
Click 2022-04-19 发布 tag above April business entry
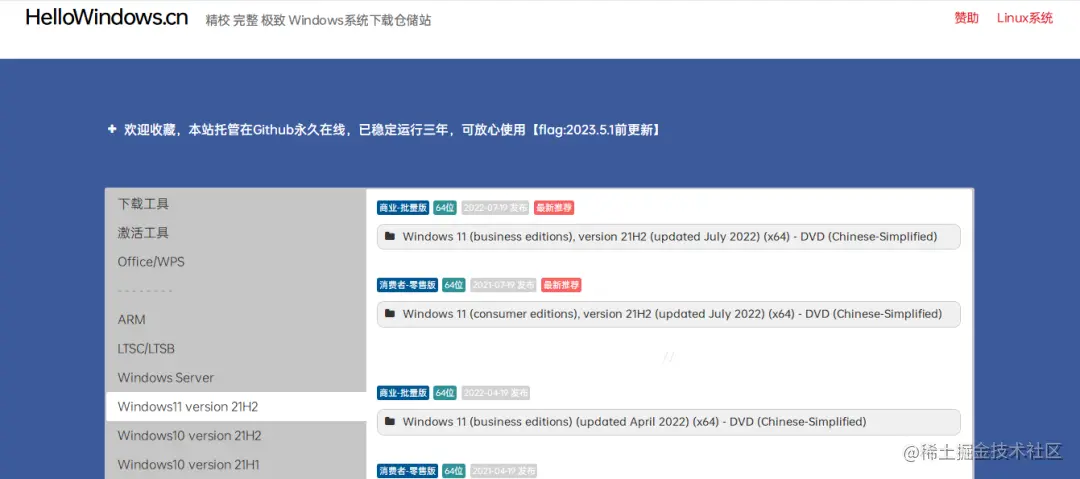[x=495, y=393]
